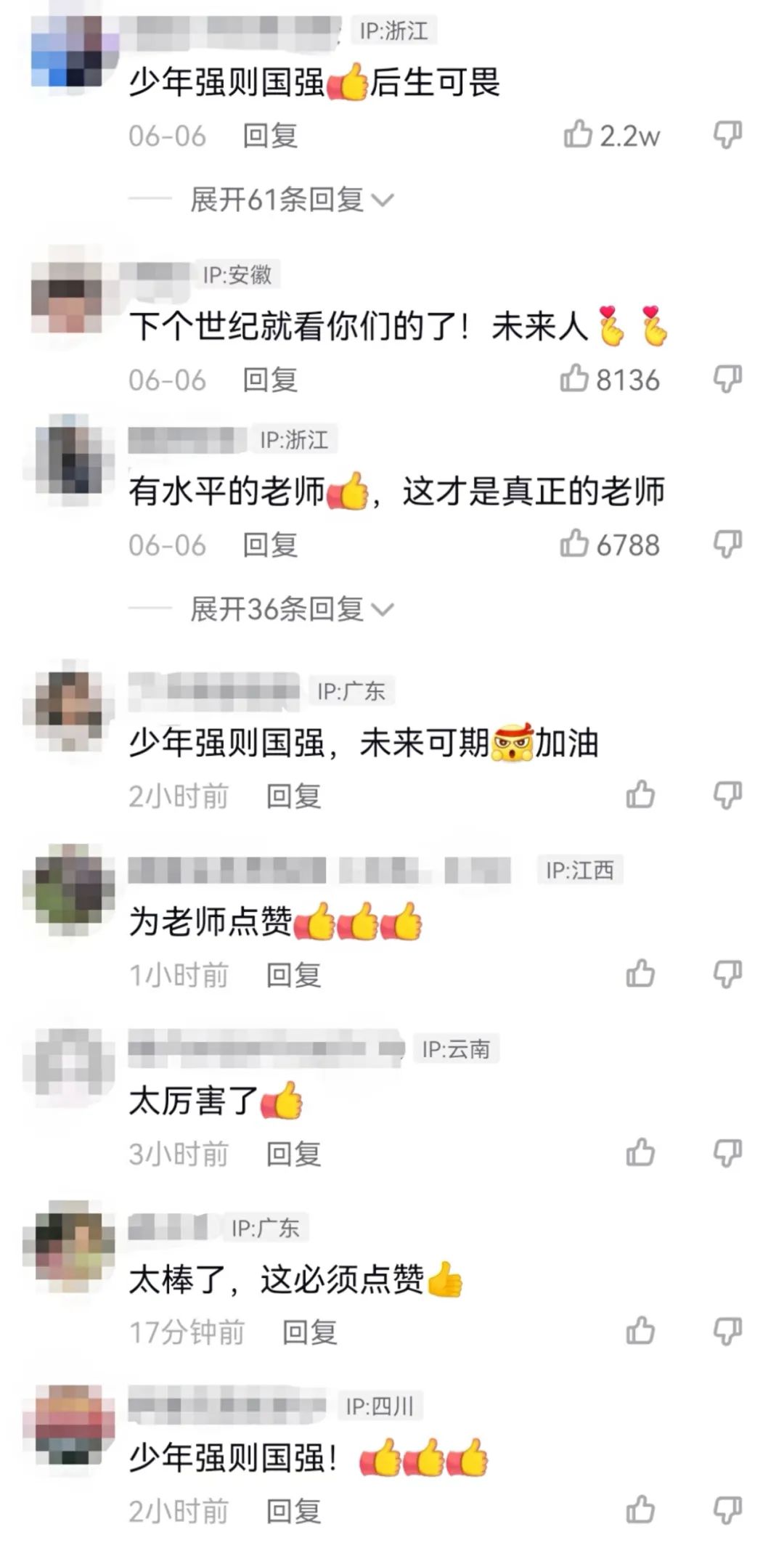Like the 未来可期 加油 comment
The image size is (784, 1548).
tap(640, 795)
